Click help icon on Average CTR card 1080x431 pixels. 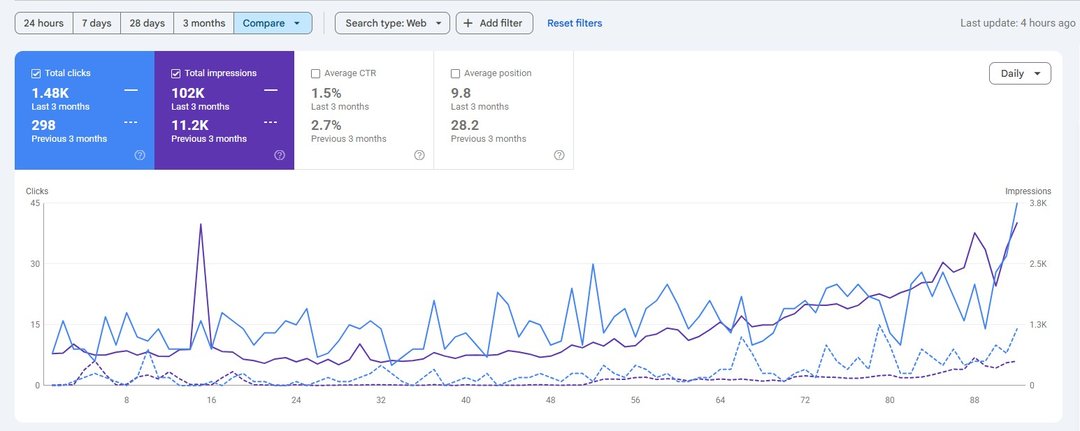(419, 155)
